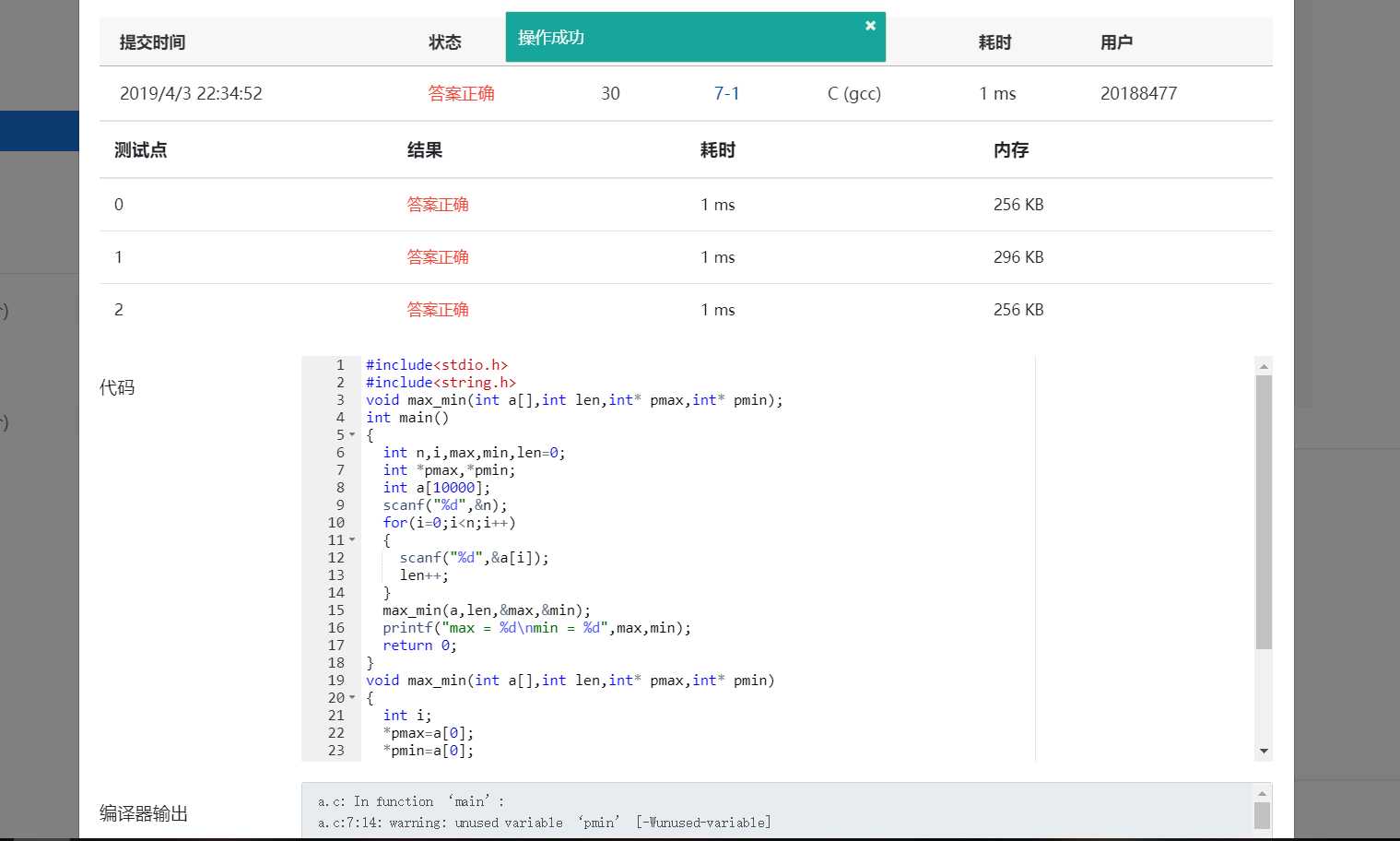Click test point 1 result 答案正确

pyautogui.click(x=438, y=257)
